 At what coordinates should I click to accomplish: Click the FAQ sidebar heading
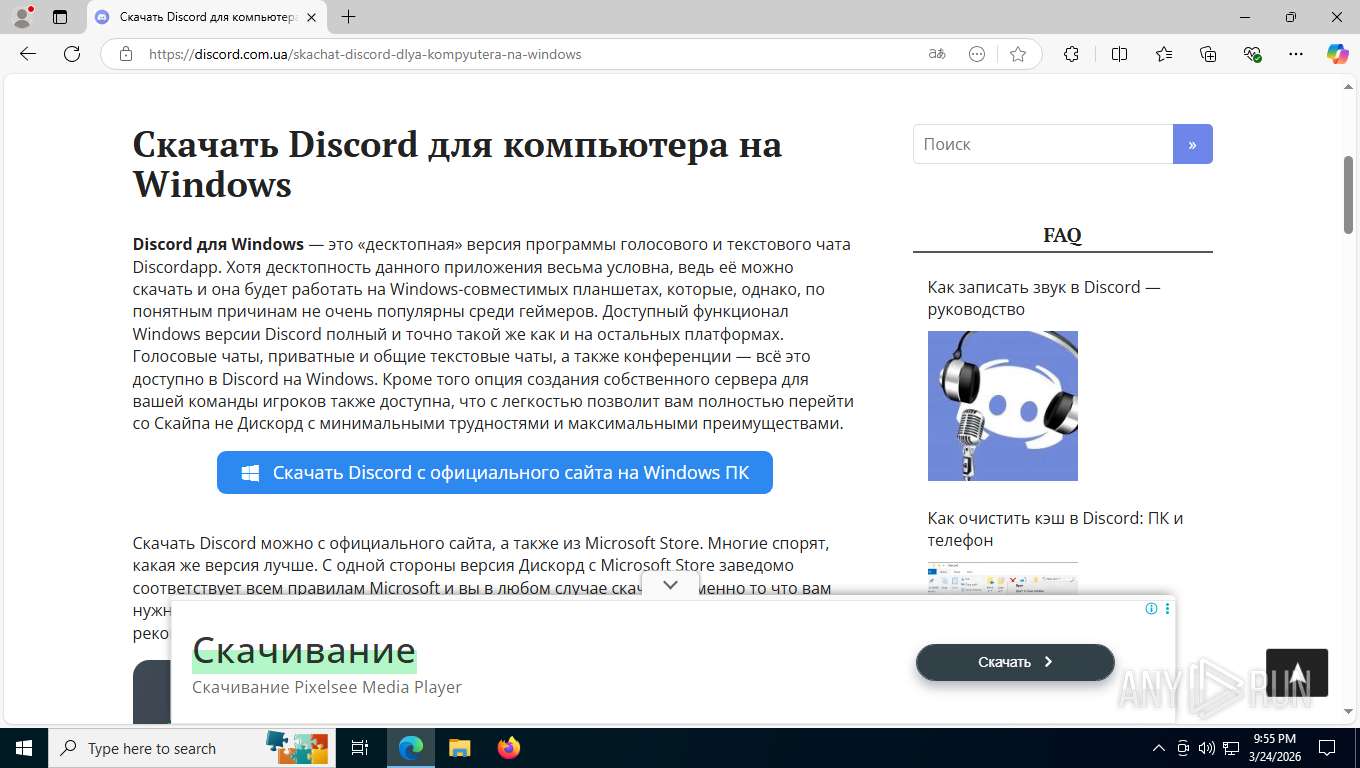[x=1062, y=235]
